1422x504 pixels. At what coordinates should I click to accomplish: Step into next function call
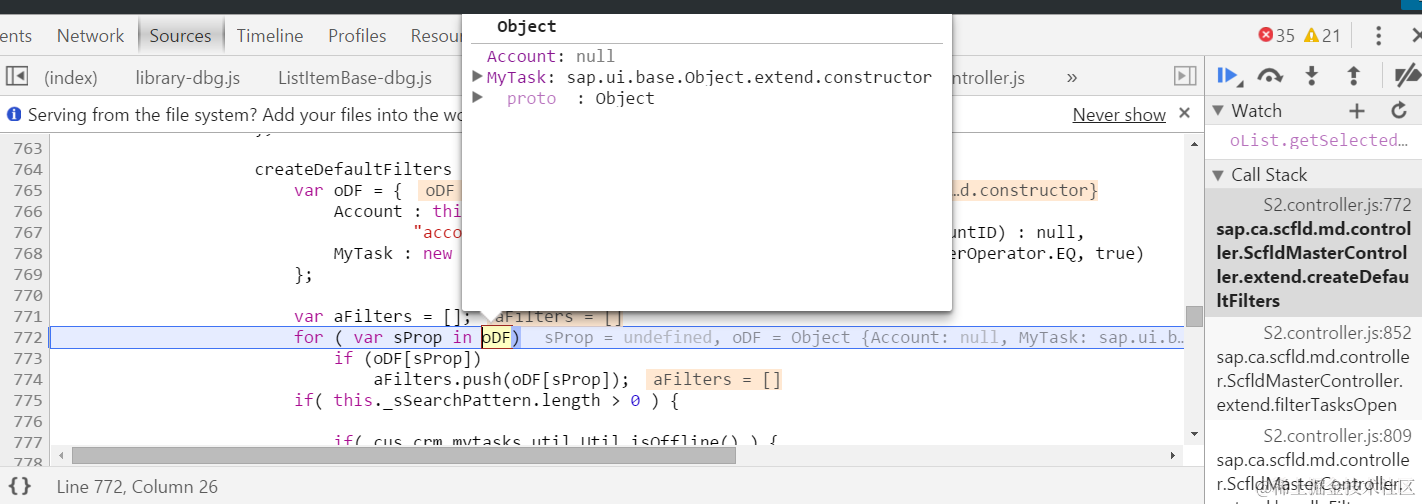pos(1312,76)
